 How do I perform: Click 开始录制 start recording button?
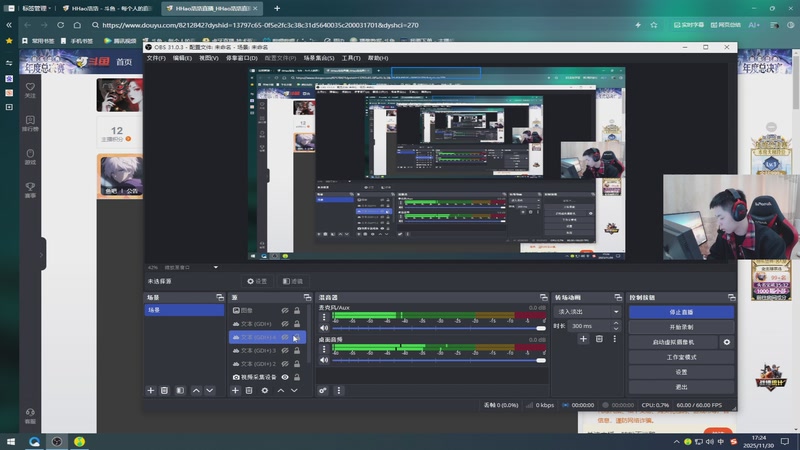point(681,327)
